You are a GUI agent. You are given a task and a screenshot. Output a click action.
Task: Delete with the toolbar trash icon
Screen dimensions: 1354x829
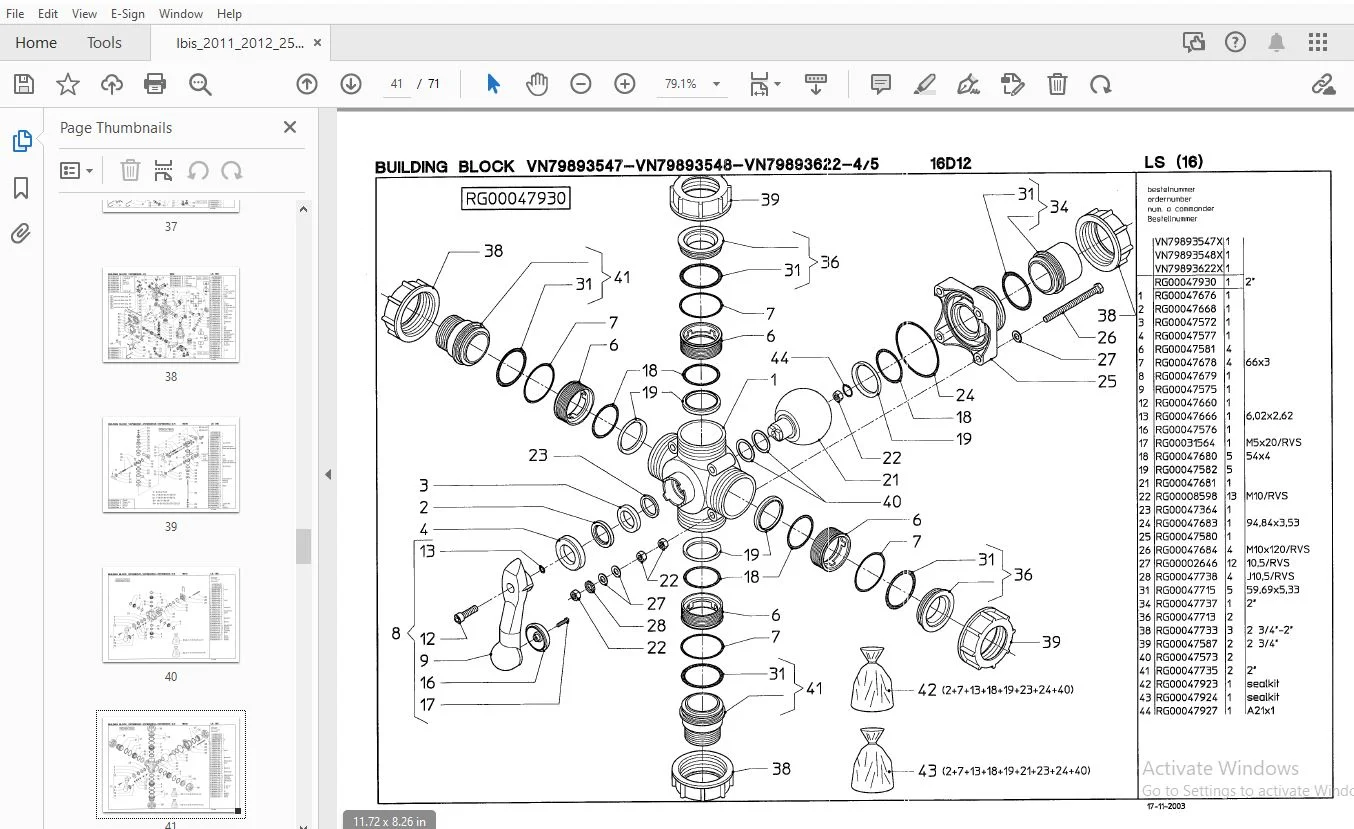point(1057,84)
